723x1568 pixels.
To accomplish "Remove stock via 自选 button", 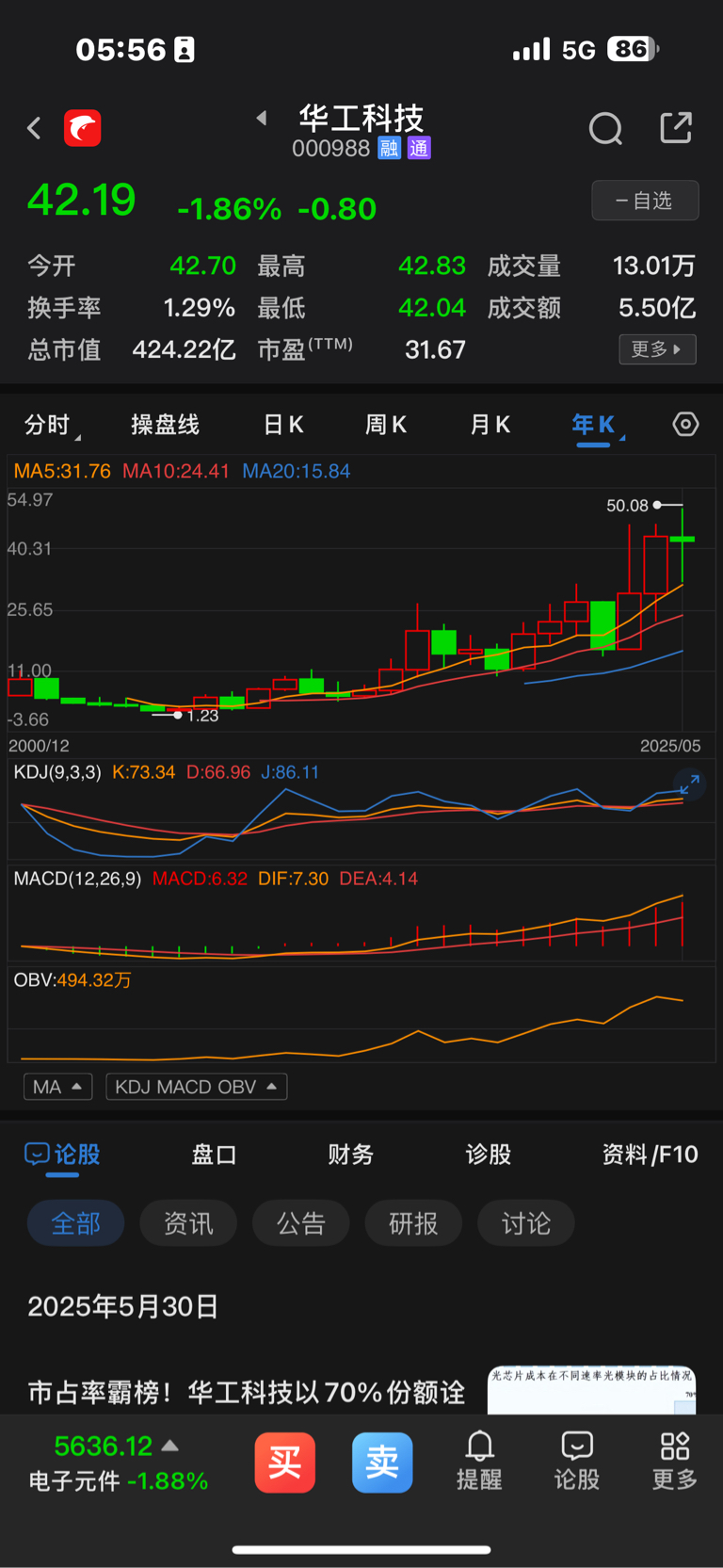I will click(x=645, y=201).
